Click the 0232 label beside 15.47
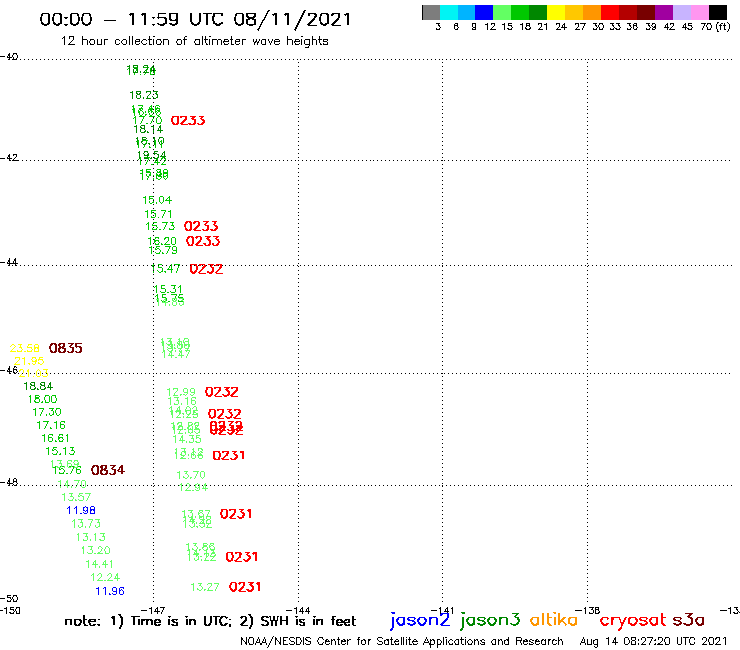Viewport: 740px width, 650px height. (x=206, y=269)
